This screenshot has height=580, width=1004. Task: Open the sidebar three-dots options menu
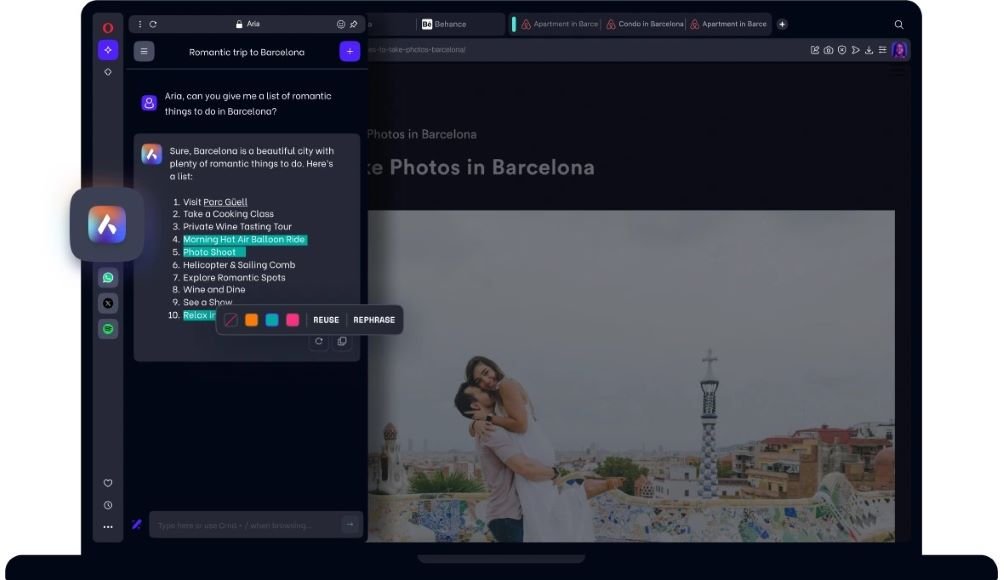pos(108,527)
